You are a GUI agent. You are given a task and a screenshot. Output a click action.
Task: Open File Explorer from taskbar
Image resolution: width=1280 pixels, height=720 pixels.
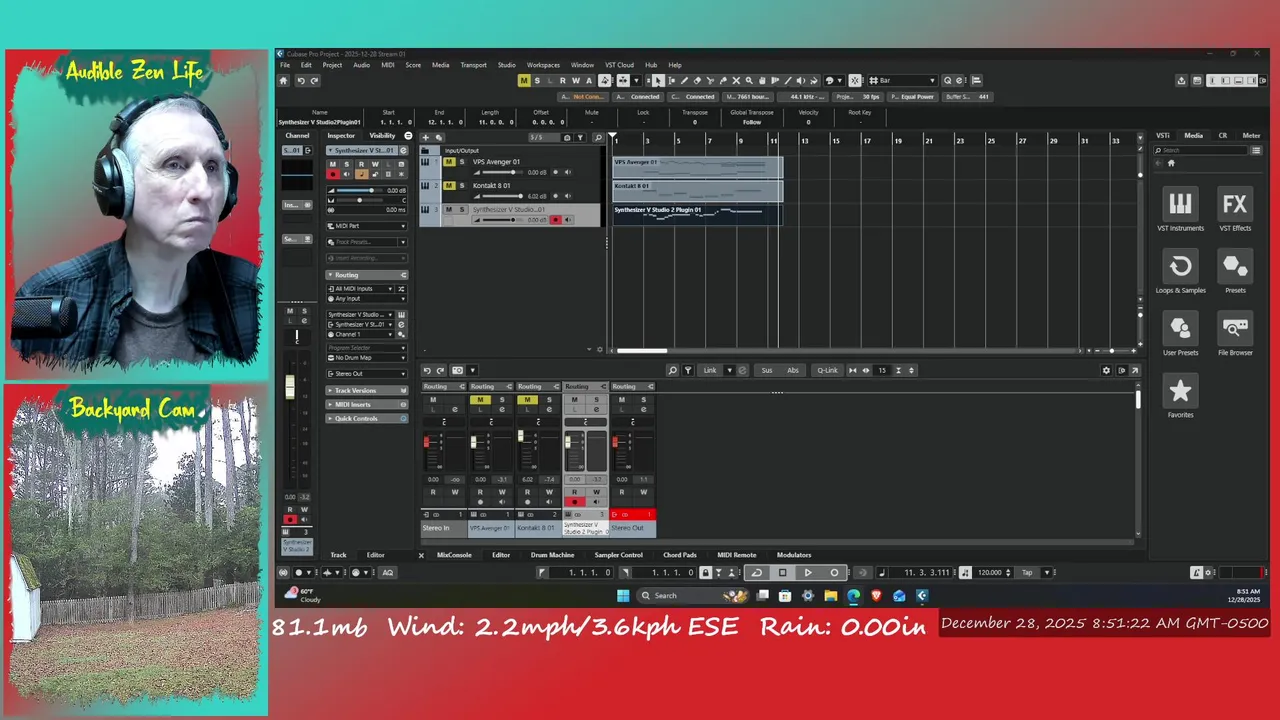(831, 595)
